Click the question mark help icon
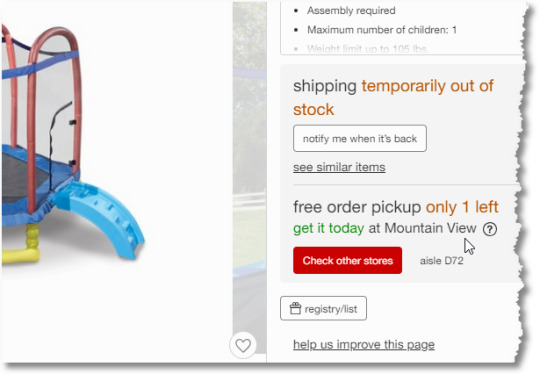540x374 pixels. pos(490,229)
